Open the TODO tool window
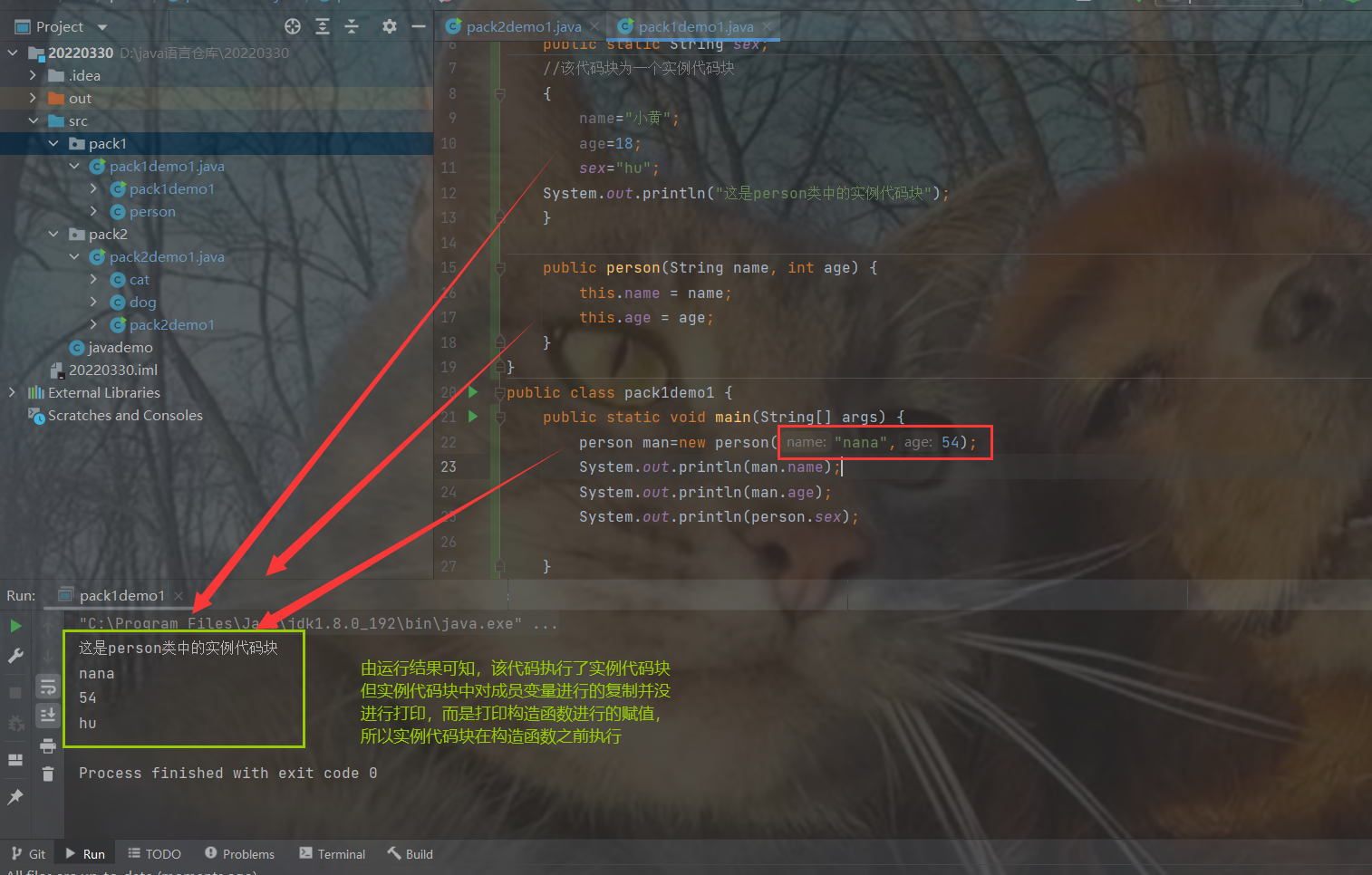The image size is (1372, 875). 155,854
